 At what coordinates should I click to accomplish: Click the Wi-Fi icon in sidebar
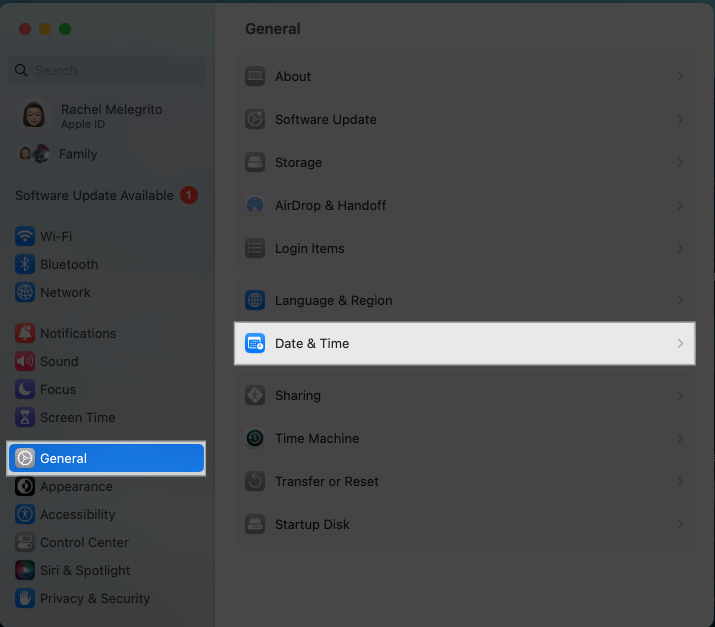(25, 236)
